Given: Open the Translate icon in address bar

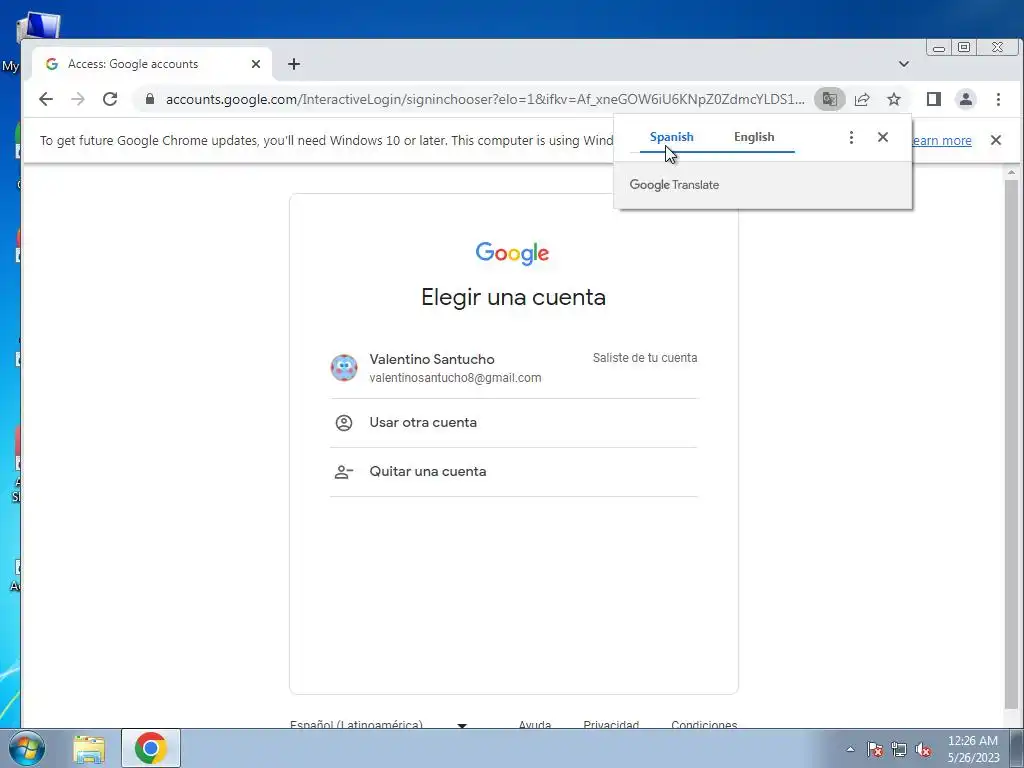Looking at the screenshot, I should point(829,99).
